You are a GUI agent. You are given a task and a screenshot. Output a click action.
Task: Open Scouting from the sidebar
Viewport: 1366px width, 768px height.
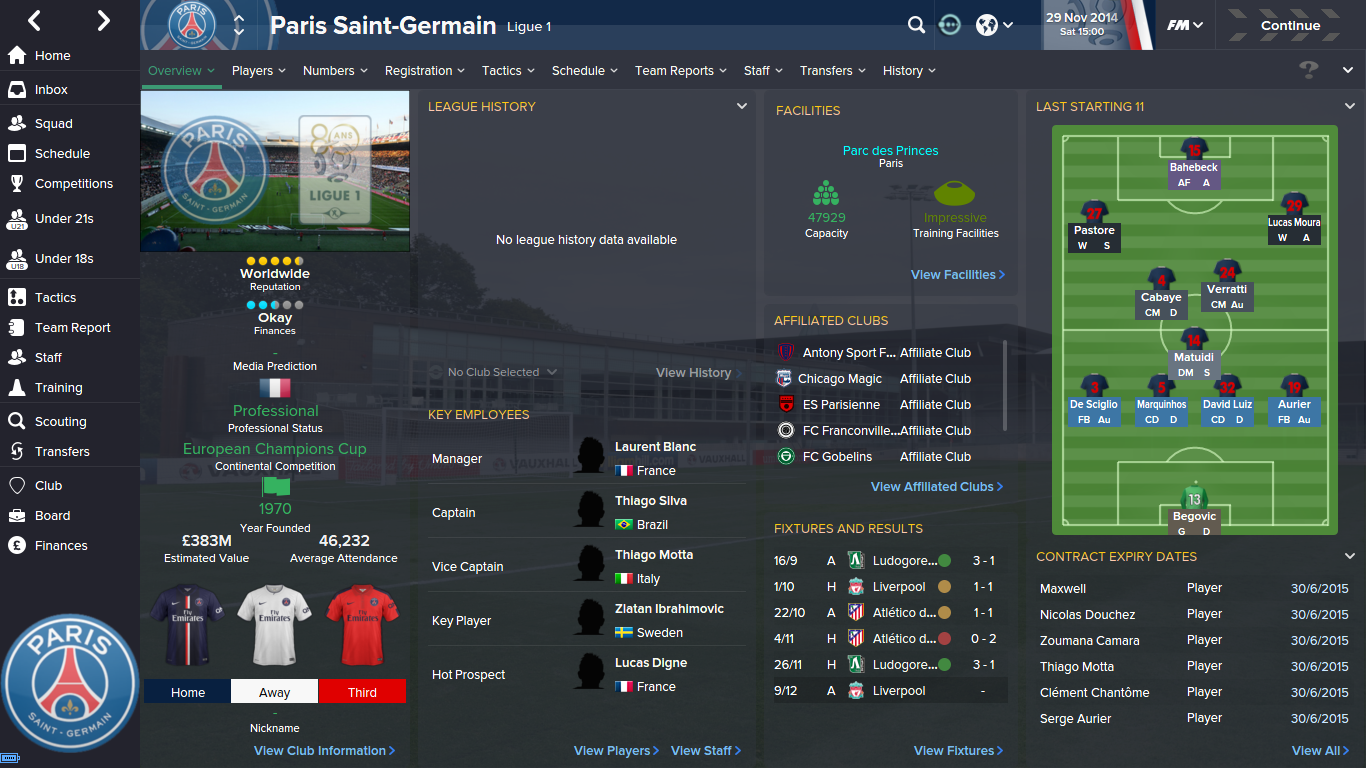[60, 422]
